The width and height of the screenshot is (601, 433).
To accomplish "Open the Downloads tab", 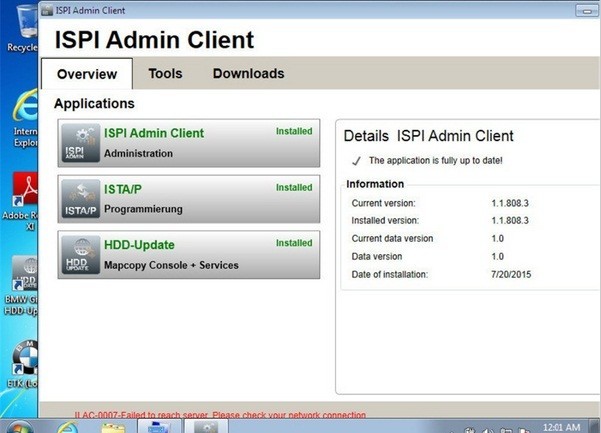I will (248, 74).
